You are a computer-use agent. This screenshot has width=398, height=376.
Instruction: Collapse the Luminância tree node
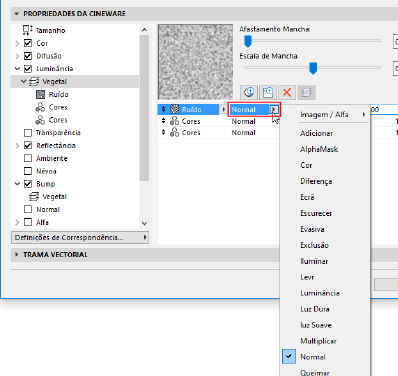pos(17,69)
